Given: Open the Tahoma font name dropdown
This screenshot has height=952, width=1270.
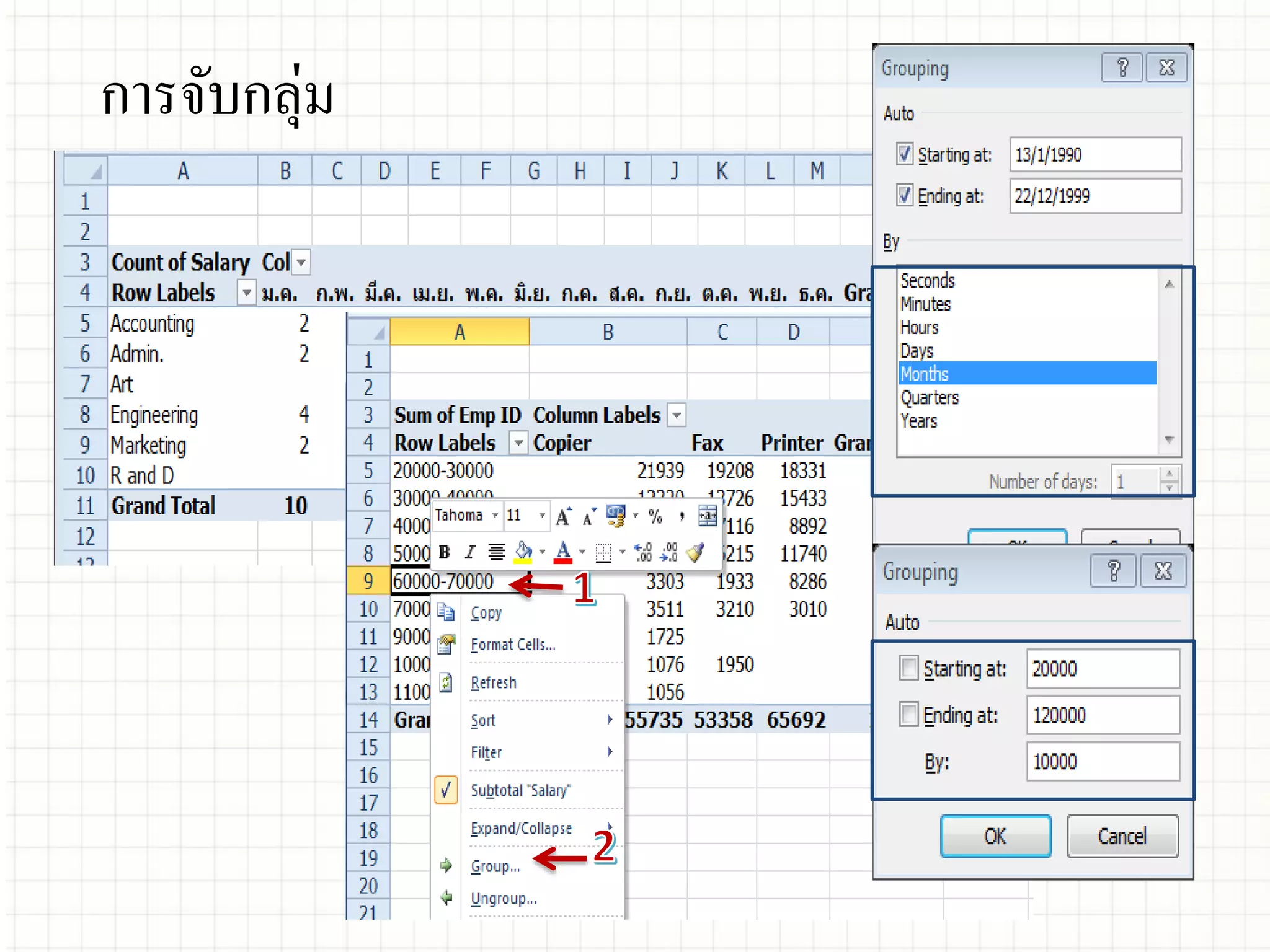Looking at the screenshot, I should [495, 516].
